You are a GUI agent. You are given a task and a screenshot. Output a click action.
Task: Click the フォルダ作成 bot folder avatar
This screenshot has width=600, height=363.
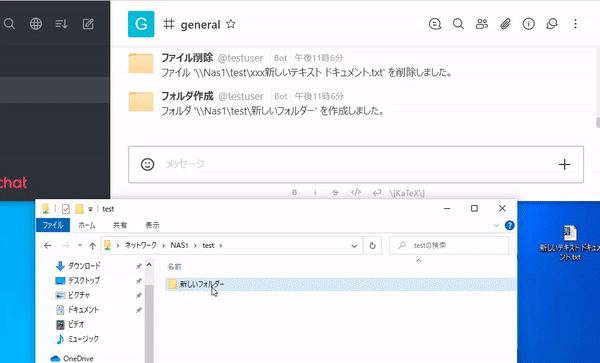click(x=141, y=101)
